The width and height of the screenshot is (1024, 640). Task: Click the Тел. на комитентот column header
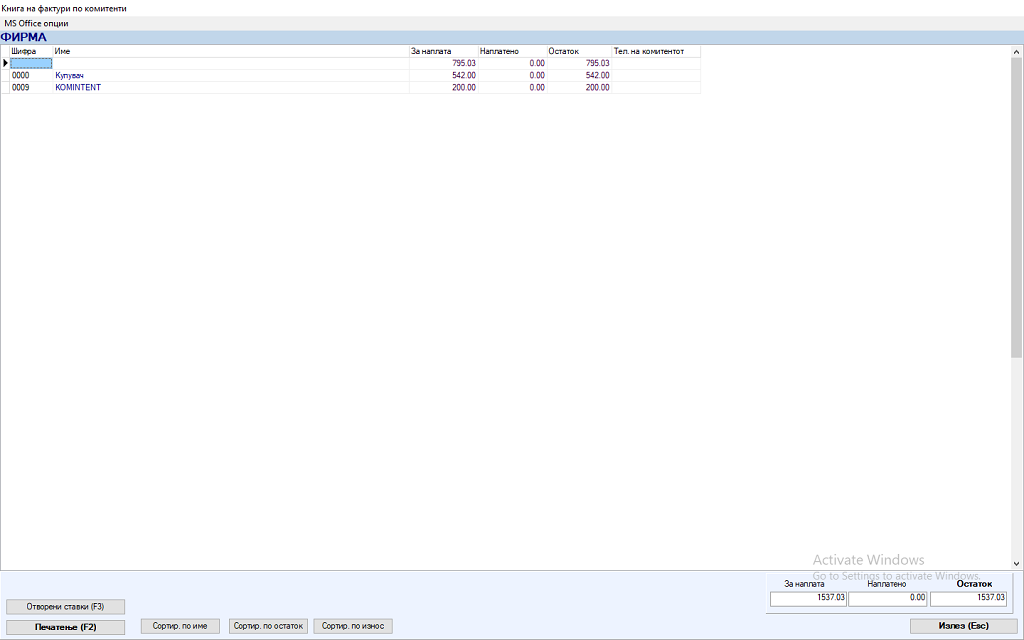coord(655,51)
